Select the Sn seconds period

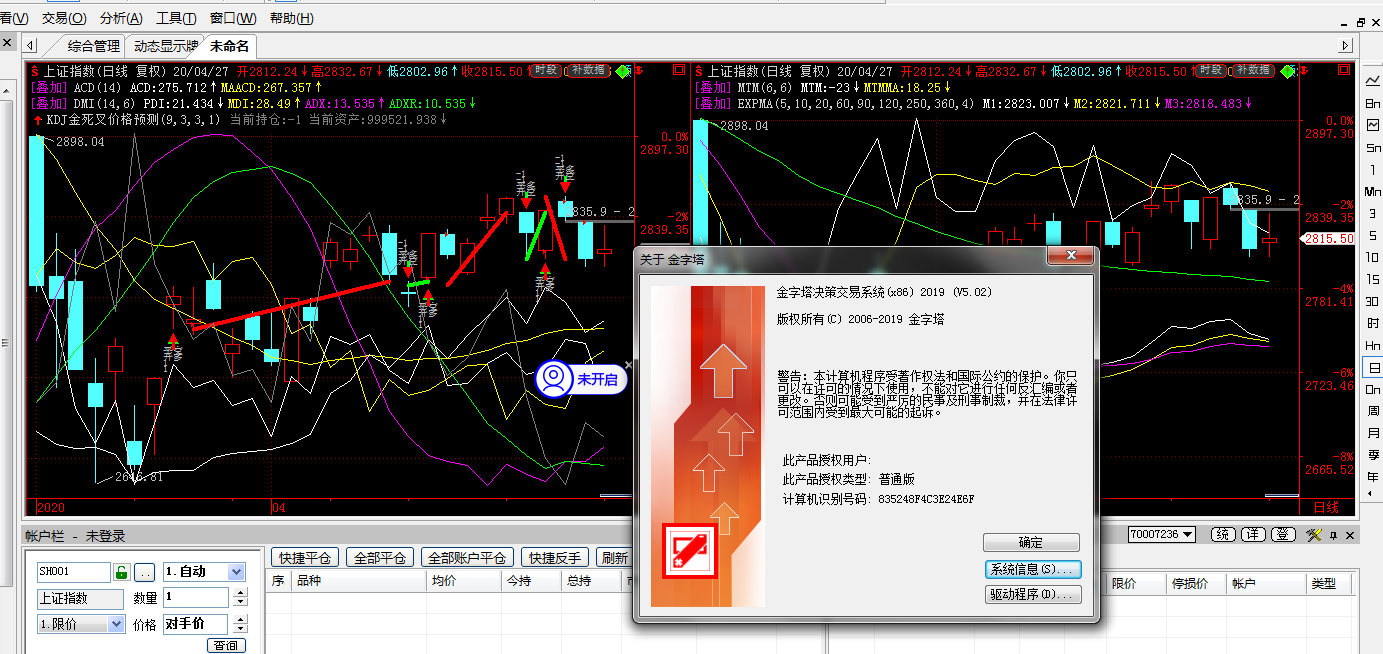(1373, 148)
